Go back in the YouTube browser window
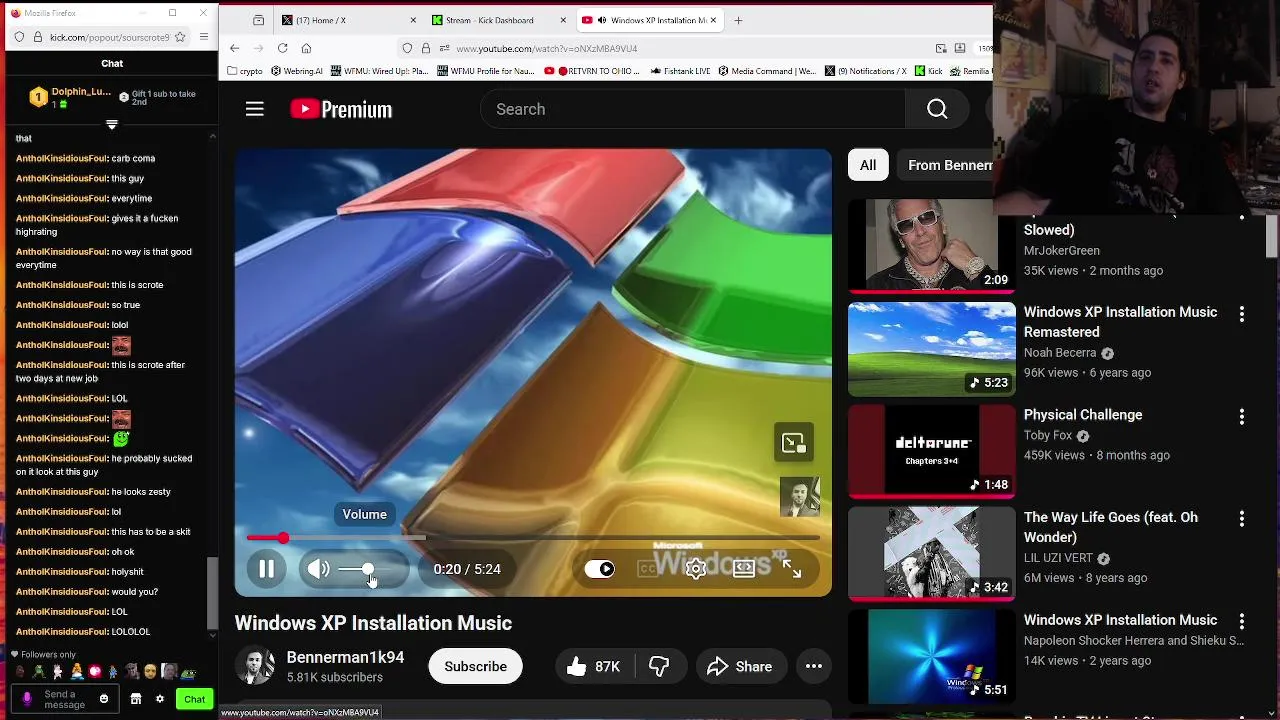Screen dimensions: 1280x720 pos(234,48)
